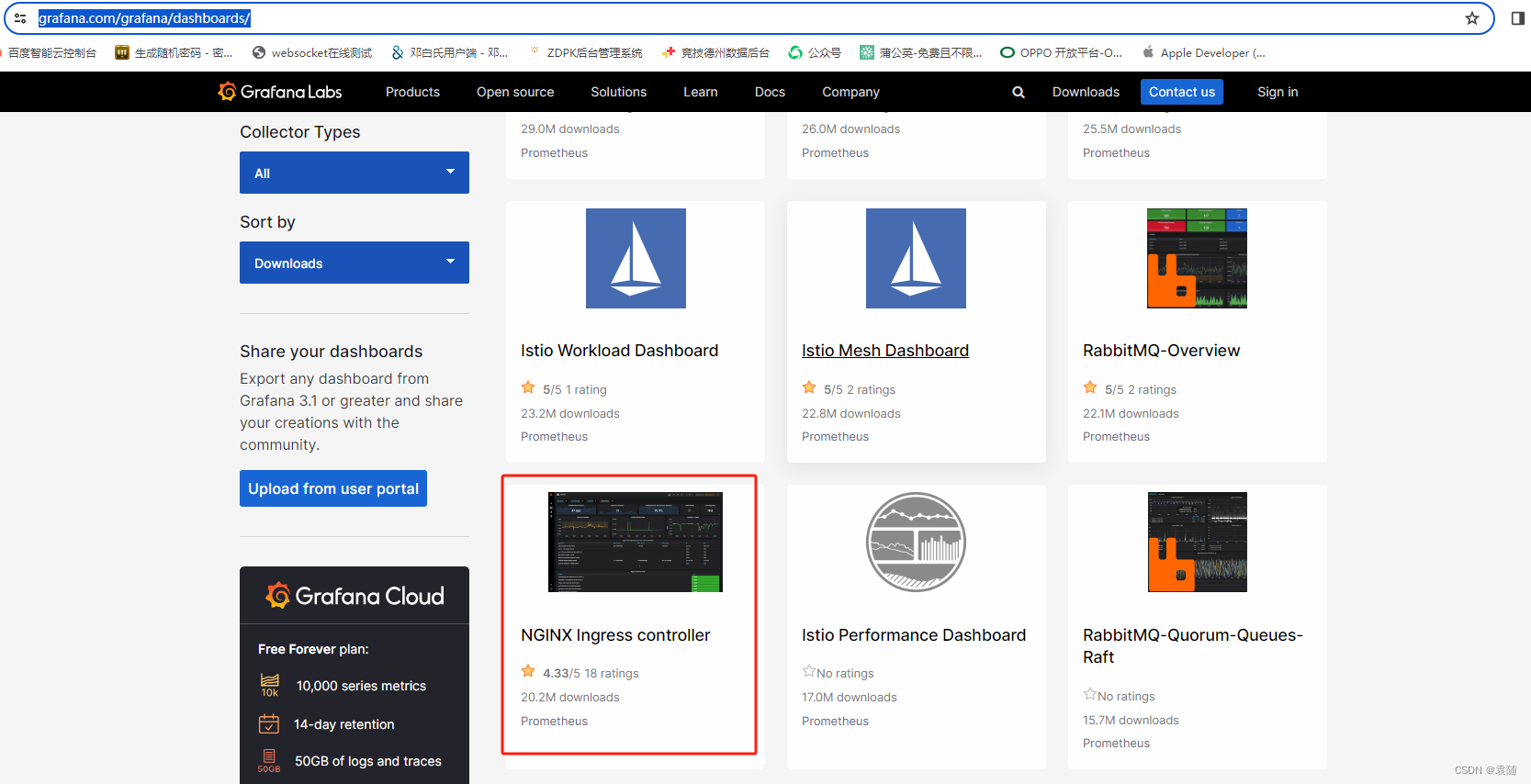Expand Sort by Downloads dropdown
Image resolution: width=1531 pixels, height=784 pixels.
click(355, 263)
